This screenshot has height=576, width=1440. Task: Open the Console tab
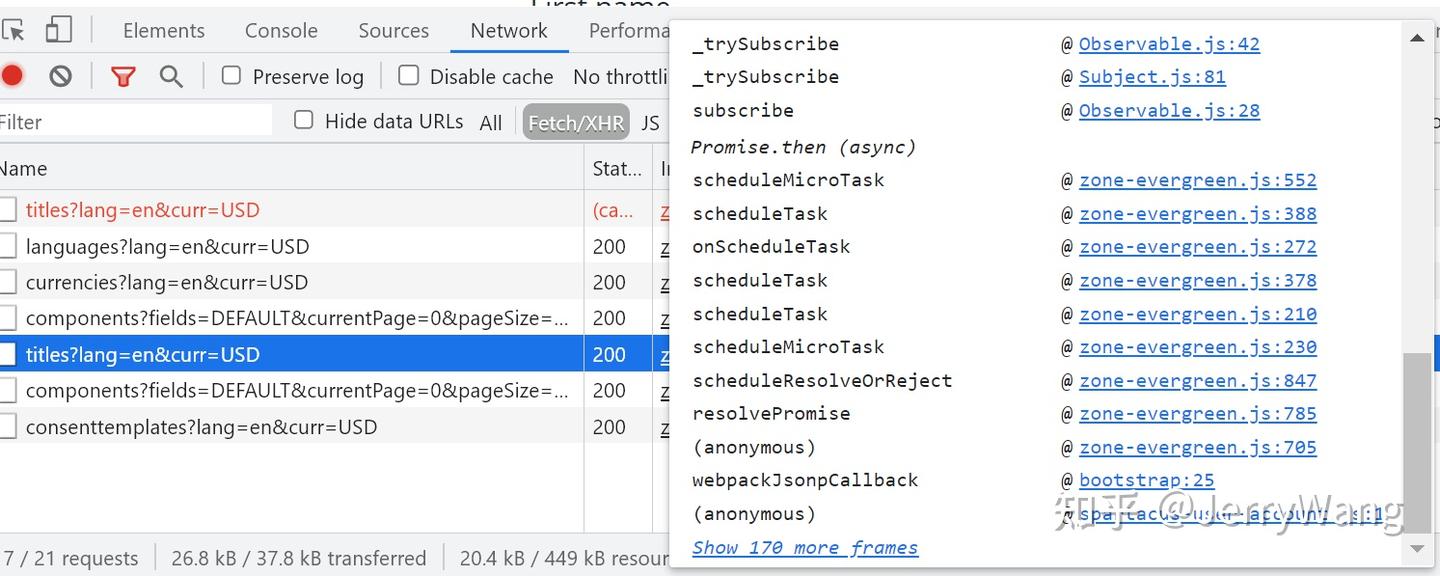281,31
